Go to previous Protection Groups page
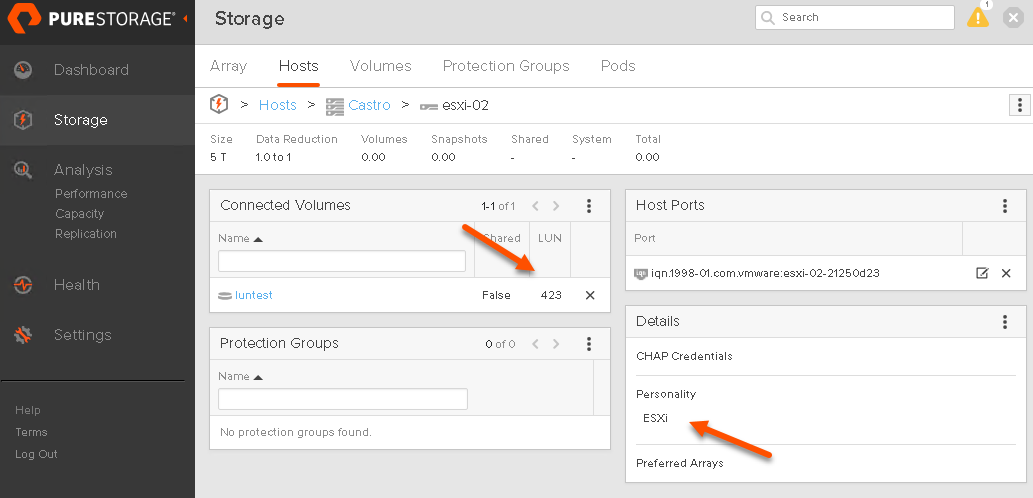Image resolution: width=1033 pixels, height=498 pixels. 536,344
